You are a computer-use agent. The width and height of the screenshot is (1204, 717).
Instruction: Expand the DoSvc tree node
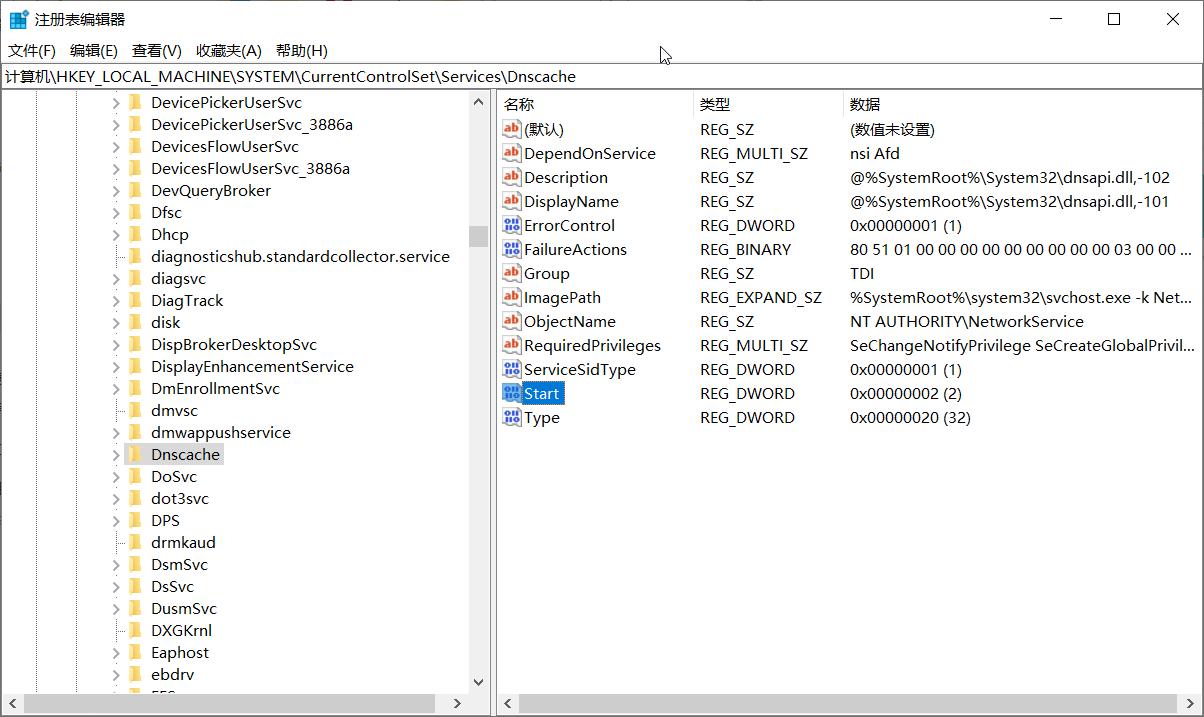(117, 476)
